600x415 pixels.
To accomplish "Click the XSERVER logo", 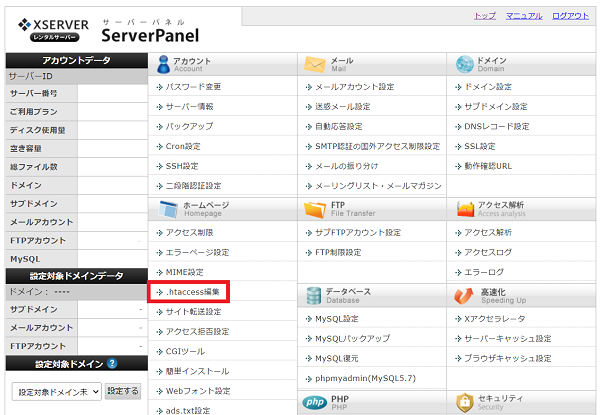I will coord(53,29).
